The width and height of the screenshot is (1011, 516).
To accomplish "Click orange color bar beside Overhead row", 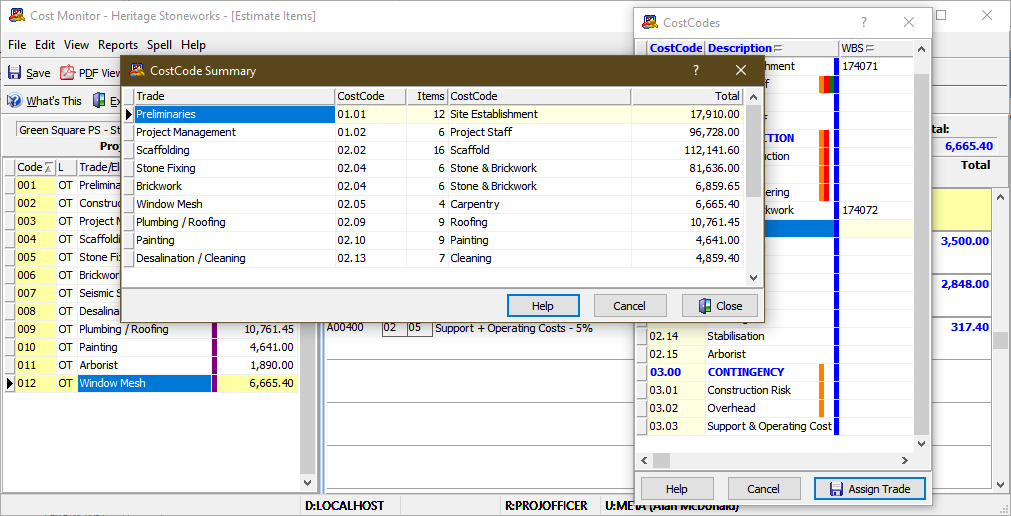I will [x=821, y=408].
